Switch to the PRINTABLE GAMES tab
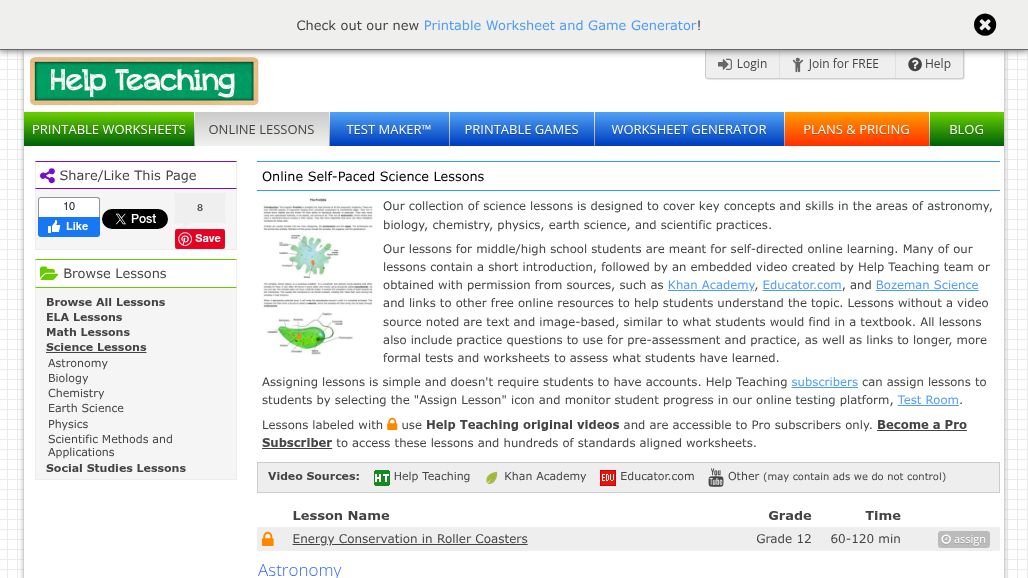Image resolution: width=1028 pixels, height=578 pixels. click(521, 129)
